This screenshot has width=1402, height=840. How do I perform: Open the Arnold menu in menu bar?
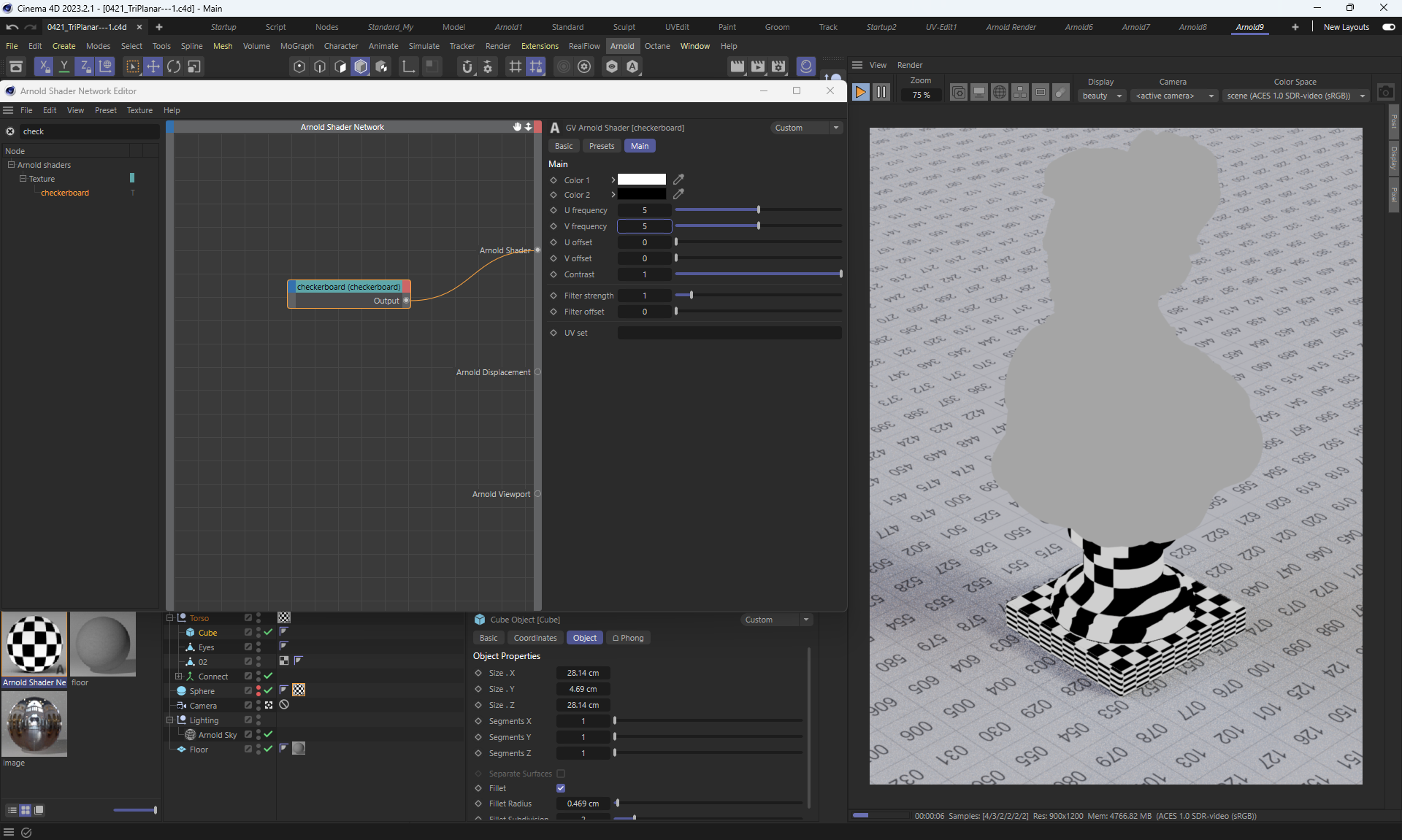(622, 46)
